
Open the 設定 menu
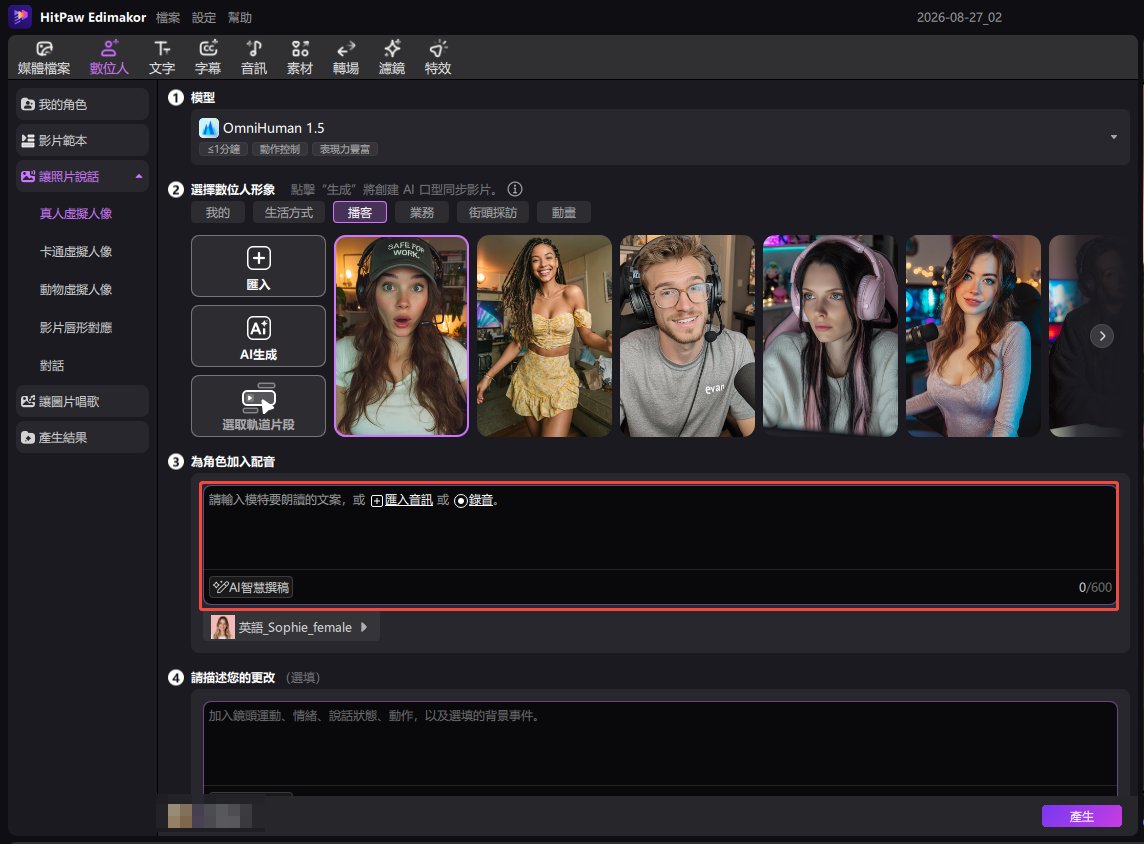coord(204,18)
